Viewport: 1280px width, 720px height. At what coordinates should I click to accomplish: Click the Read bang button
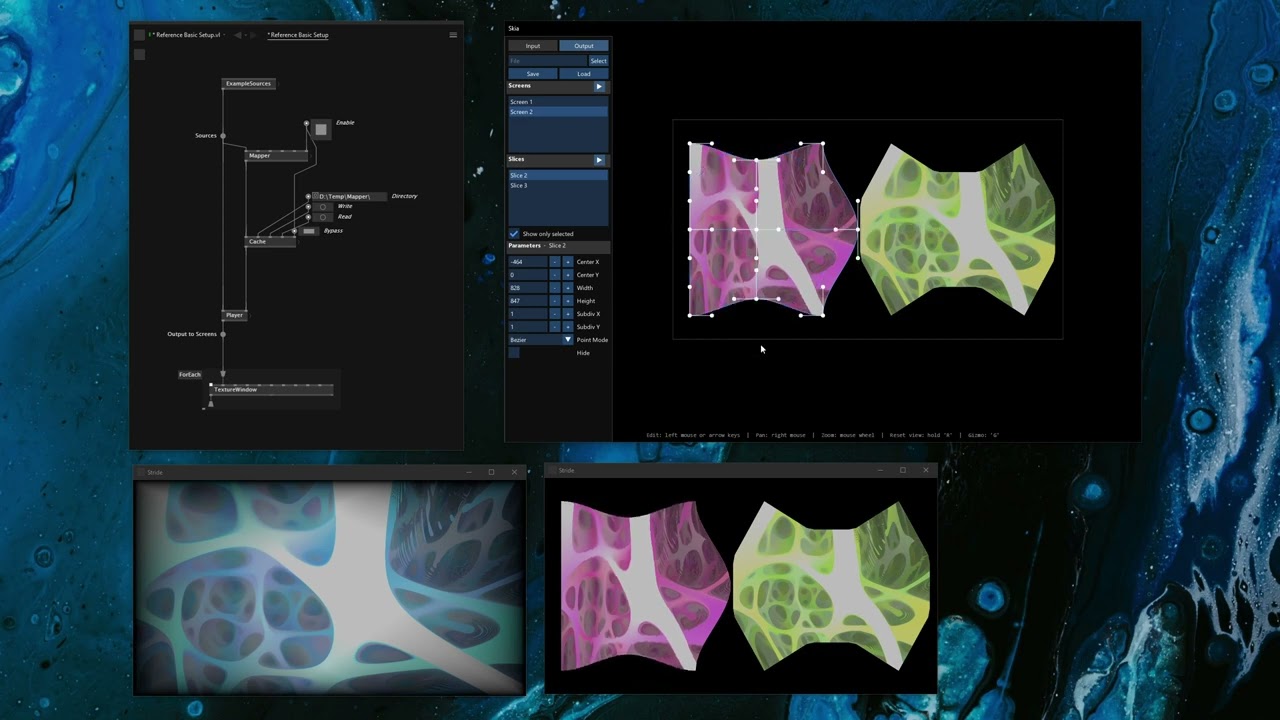(323, 217)
